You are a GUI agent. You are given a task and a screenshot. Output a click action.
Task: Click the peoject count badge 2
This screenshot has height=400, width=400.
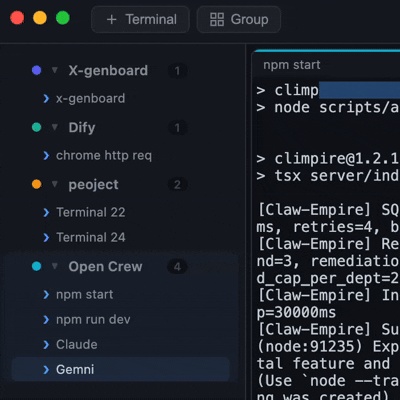tap(177, 185)
